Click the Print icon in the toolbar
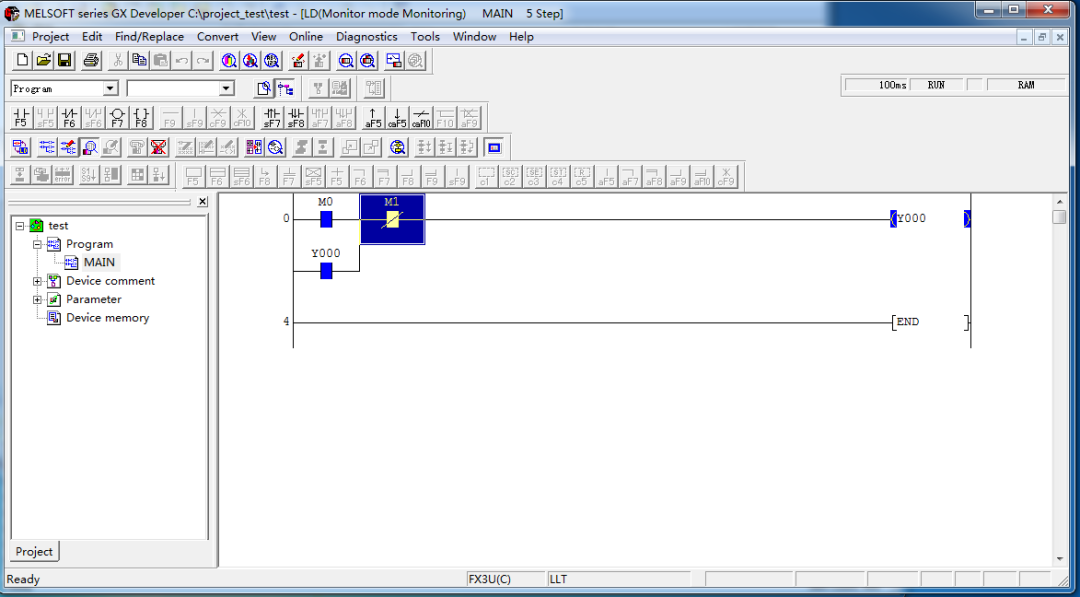The width and height of the screenshot is (1080, 597). pyautogui.click(x=91, y=61)
